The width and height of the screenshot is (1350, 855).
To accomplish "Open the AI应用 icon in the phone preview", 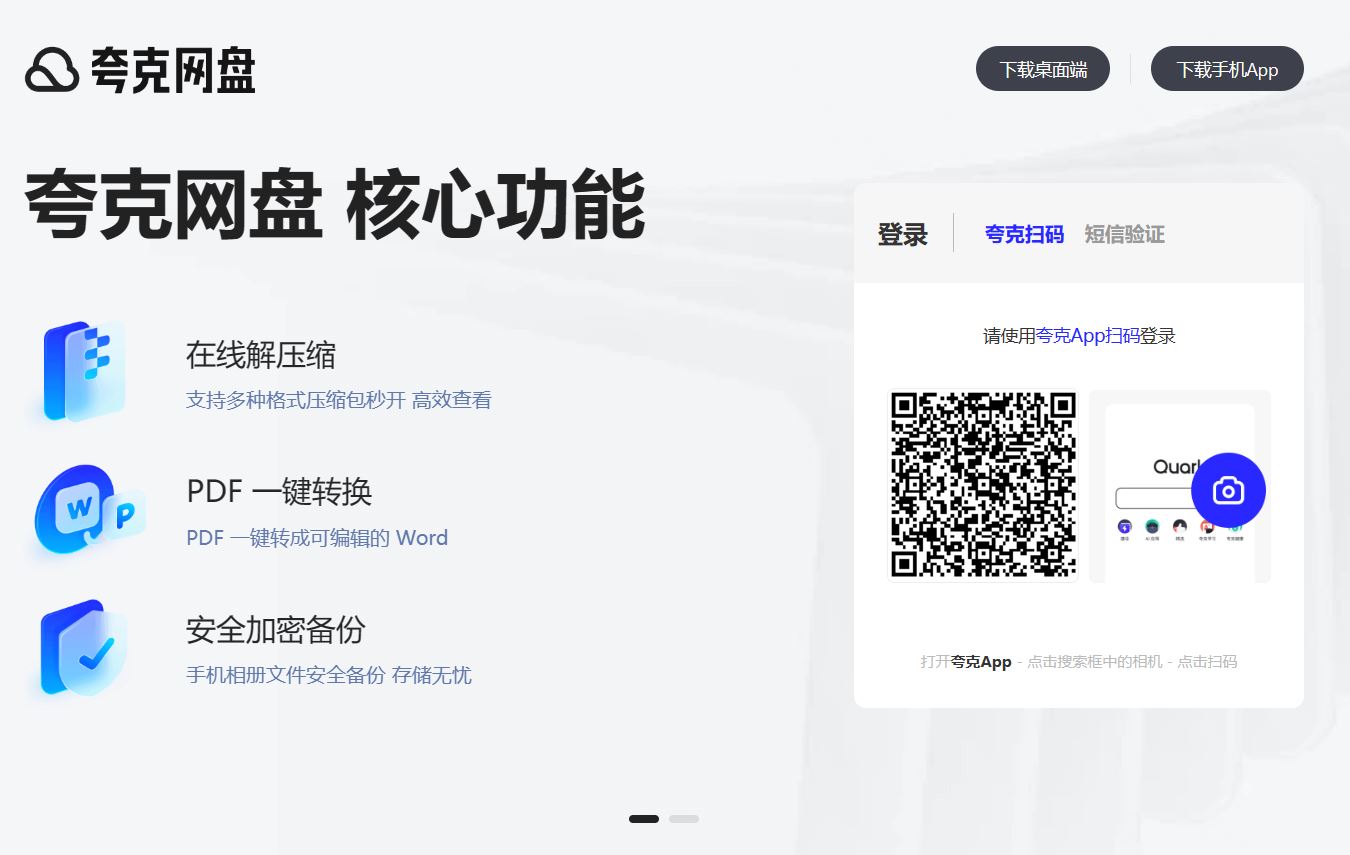I will point(1152,527).
